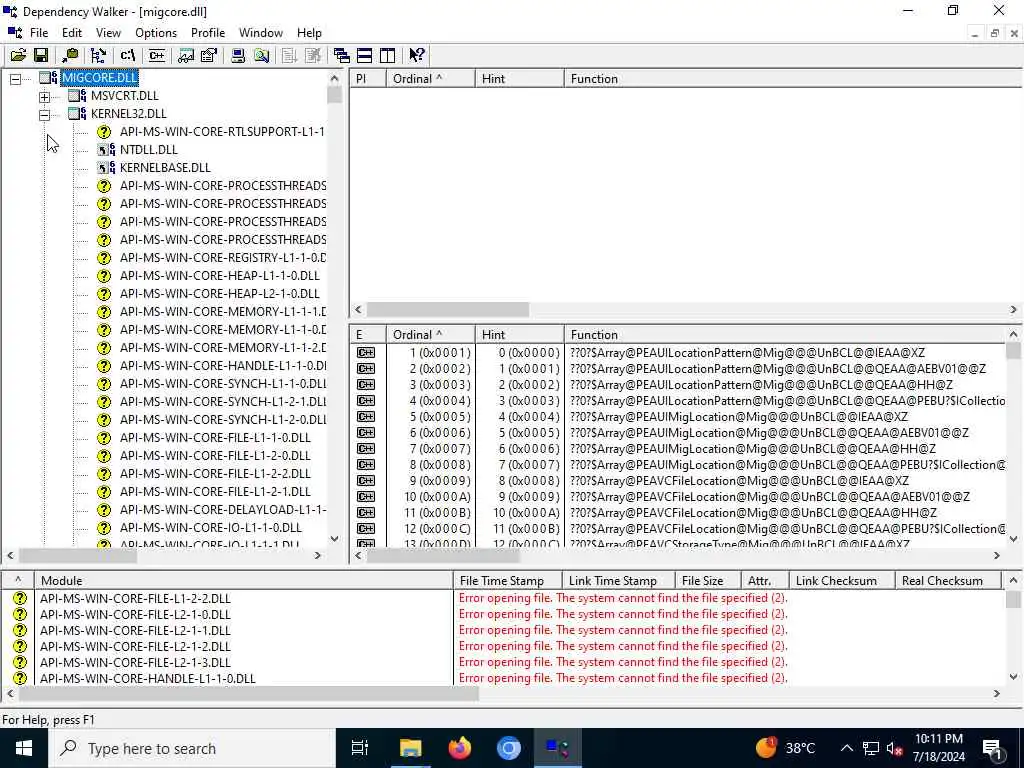This screenshot has height=768, width=1024.
Task: Launch Firefox from the taskbar
Action: click(x=460, y=748)
